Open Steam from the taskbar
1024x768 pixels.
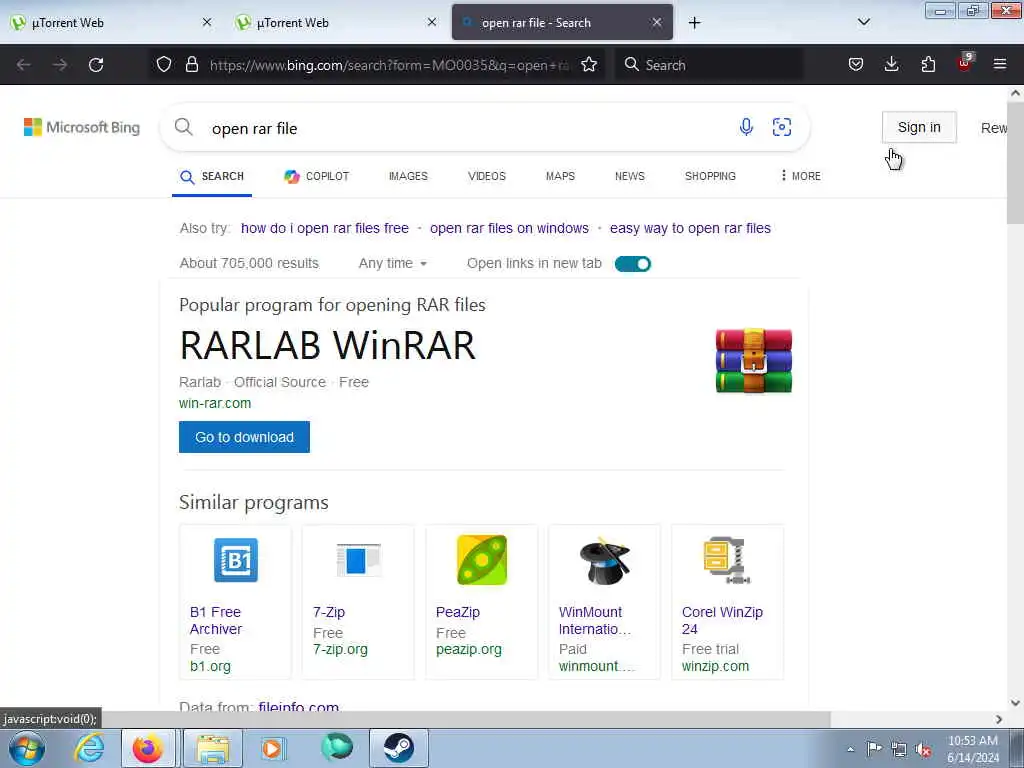(398, 748)
